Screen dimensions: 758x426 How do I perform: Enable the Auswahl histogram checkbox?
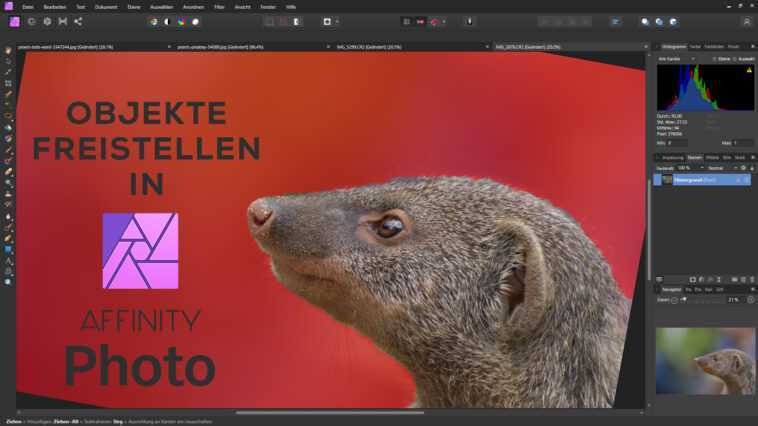pos(735,59)
